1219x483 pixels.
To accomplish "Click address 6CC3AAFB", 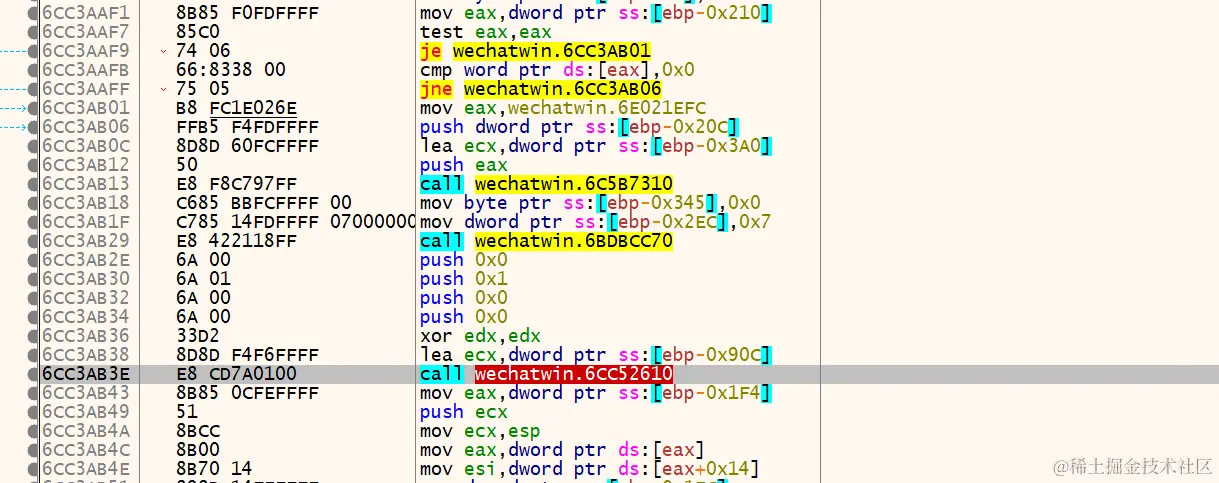I will pos(86,70).
